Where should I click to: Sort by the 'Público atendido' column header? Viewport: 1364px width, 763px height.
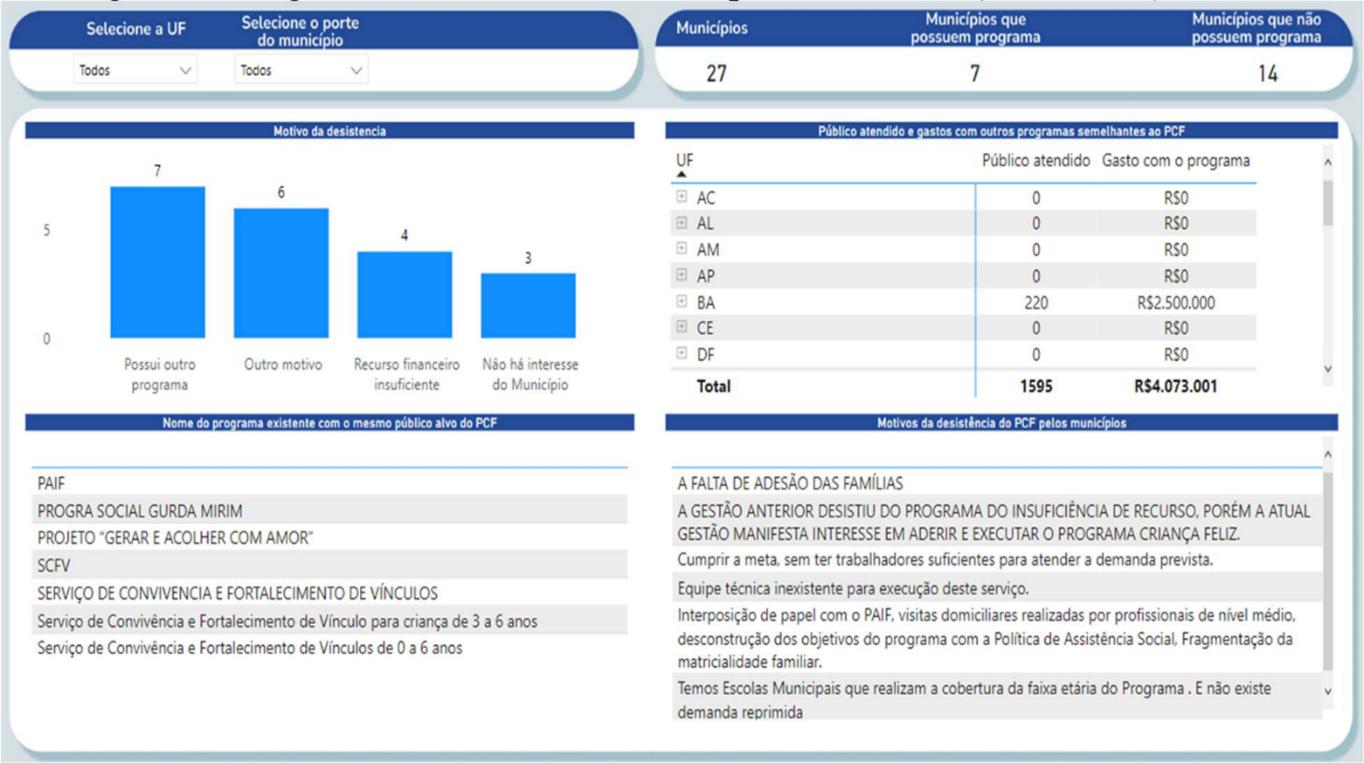[1036, 160]
